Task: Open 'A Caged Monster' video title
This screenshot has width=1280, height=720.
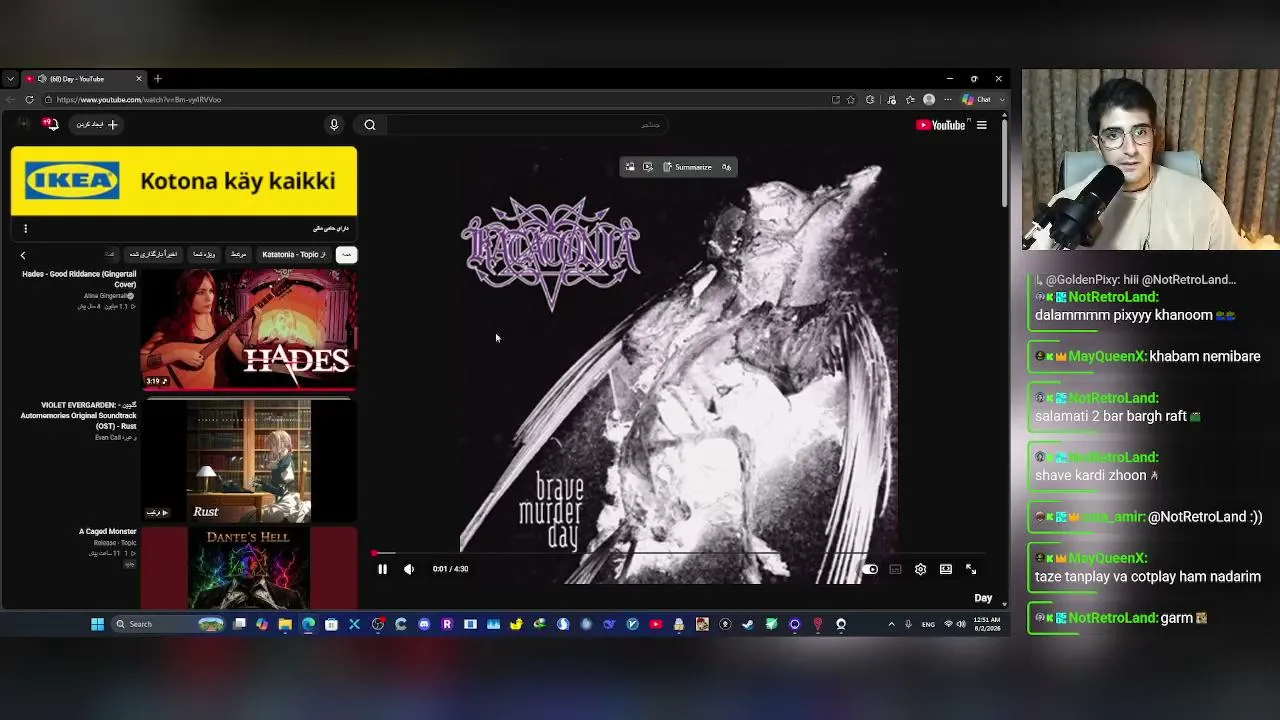Action: (107, 532)
